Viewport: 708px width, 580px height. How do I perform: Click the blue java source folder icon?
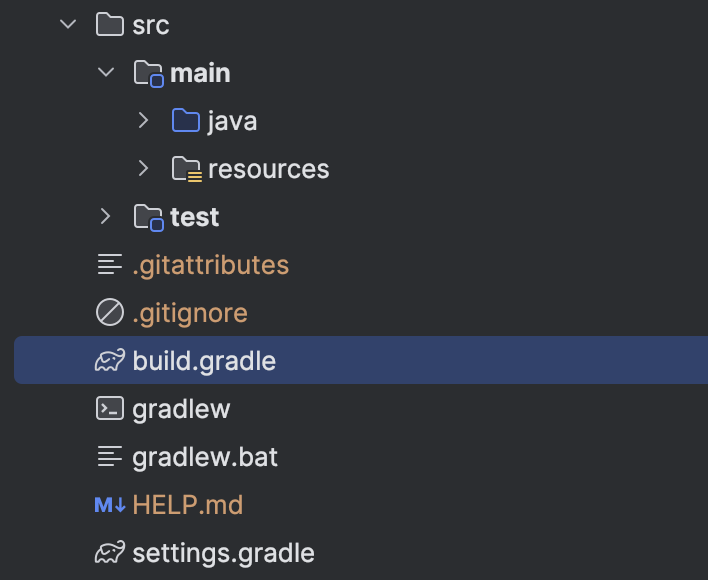tap(186, 121)
